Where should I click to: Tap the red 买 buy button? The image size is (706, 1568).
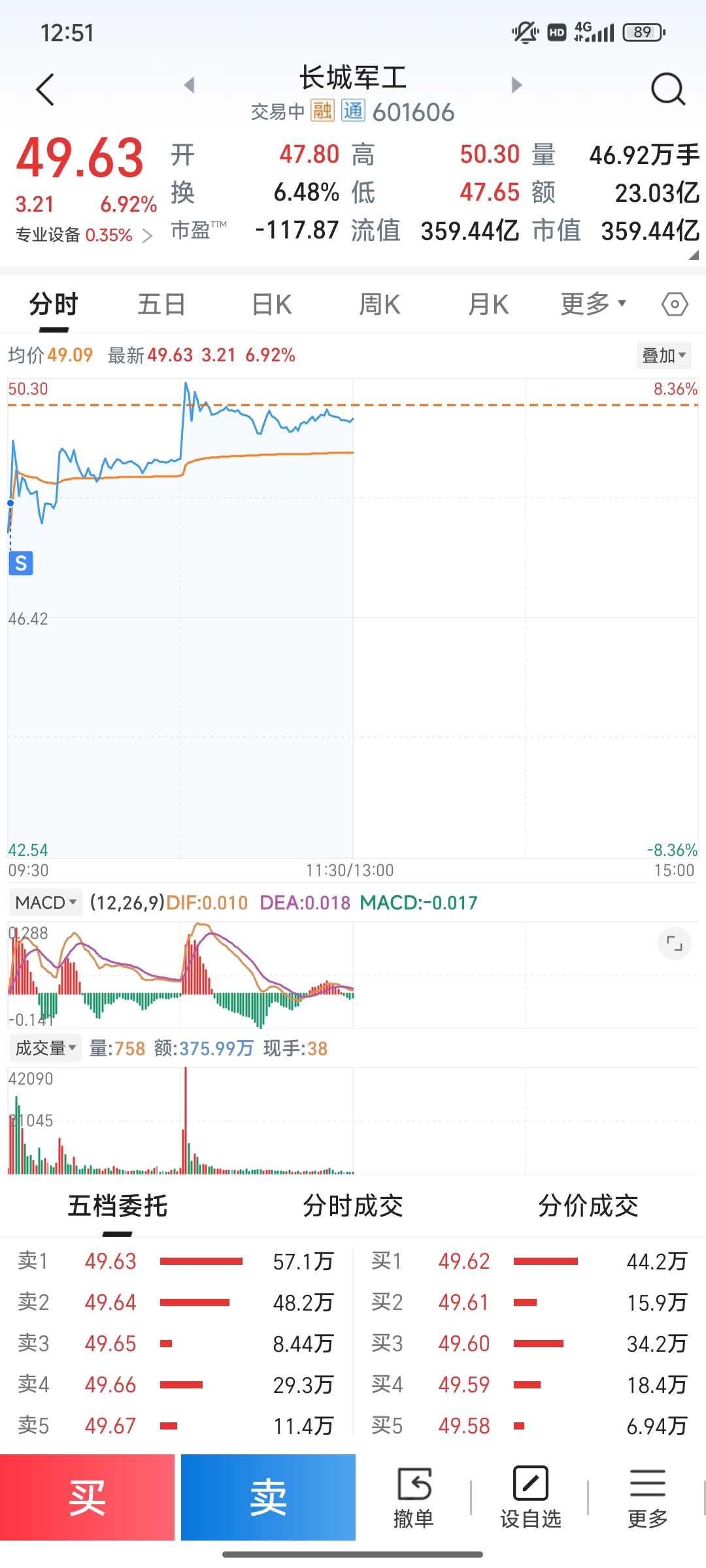pyautogui.click(x=87, y=1497)
